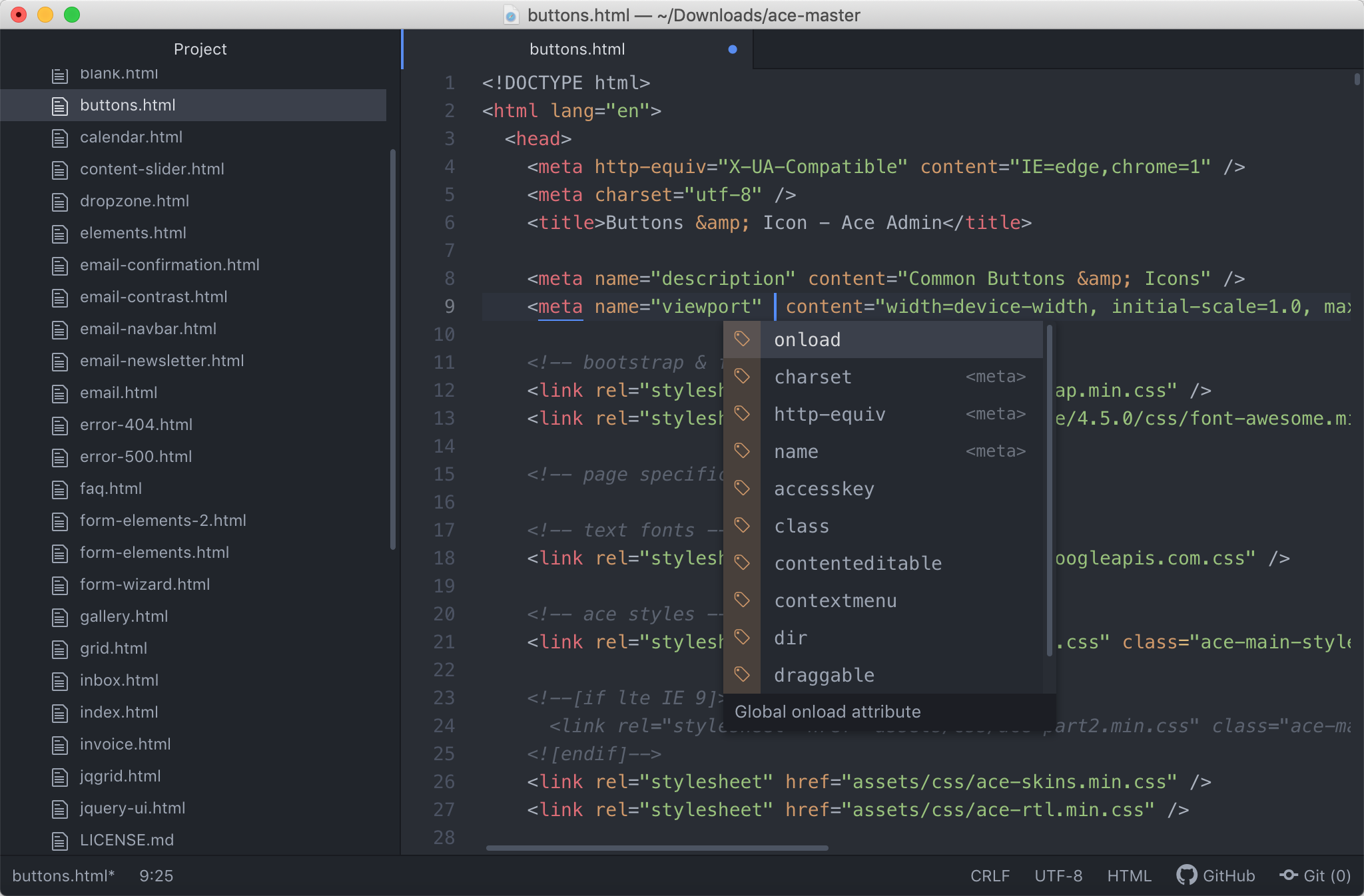Image resolution: width=1364 pixels, height=896 pixels.
Task: Click the horizontal scrollbar under the editor
Action: [657, 848]
